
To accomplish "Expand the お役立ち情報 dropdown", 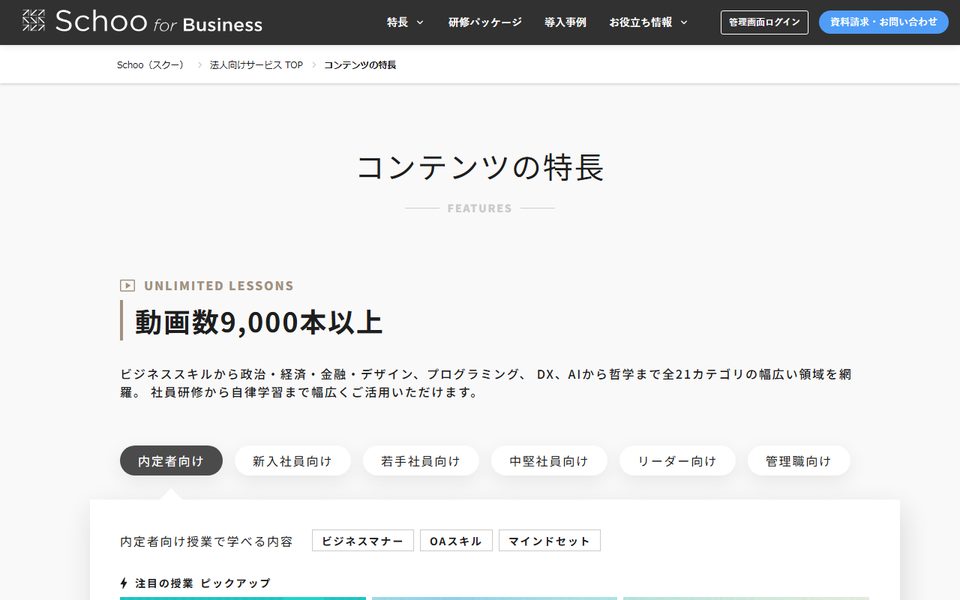I will click(648, 23).
